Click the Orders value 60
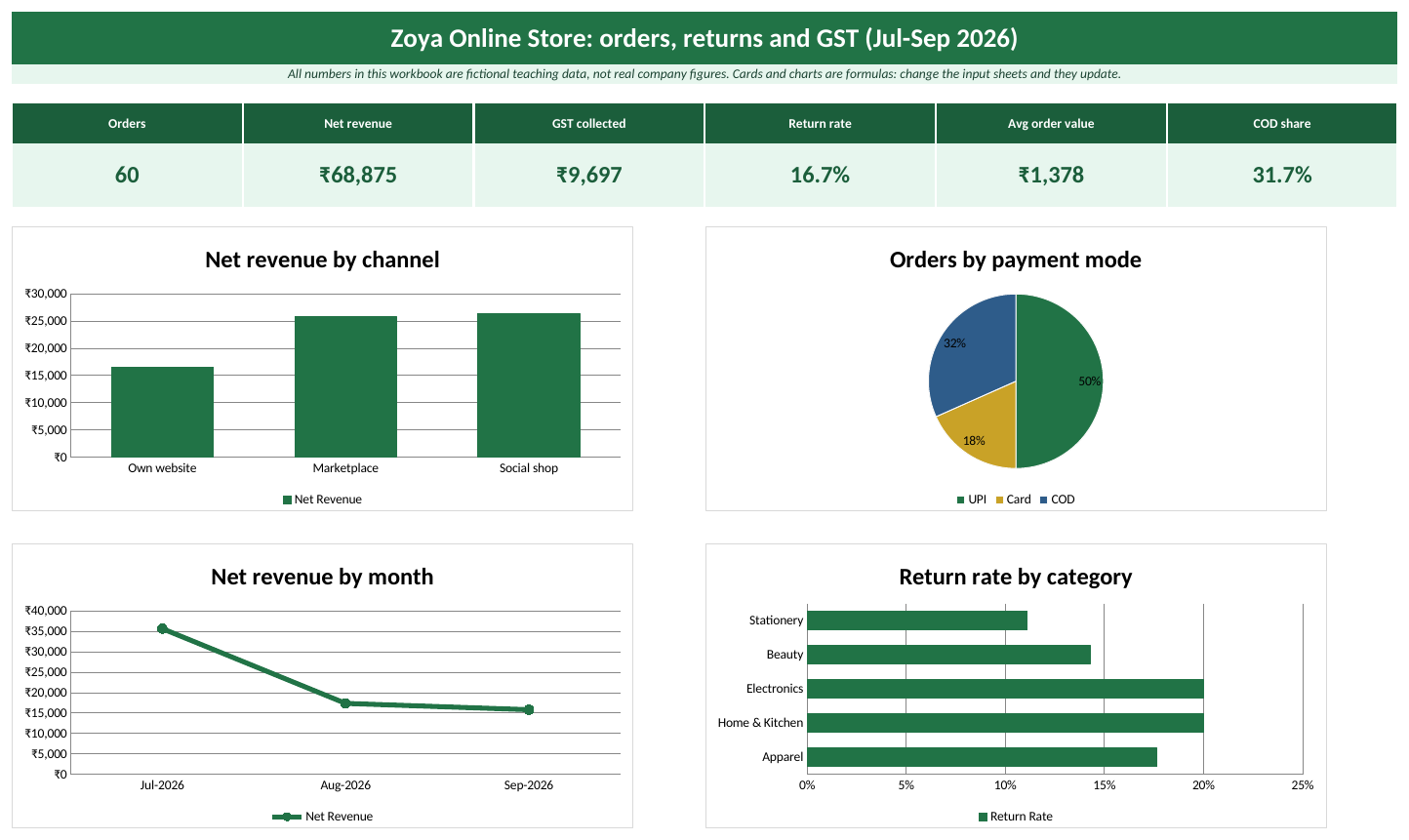This screenshot has width=1409, height=840. [127, 176]
